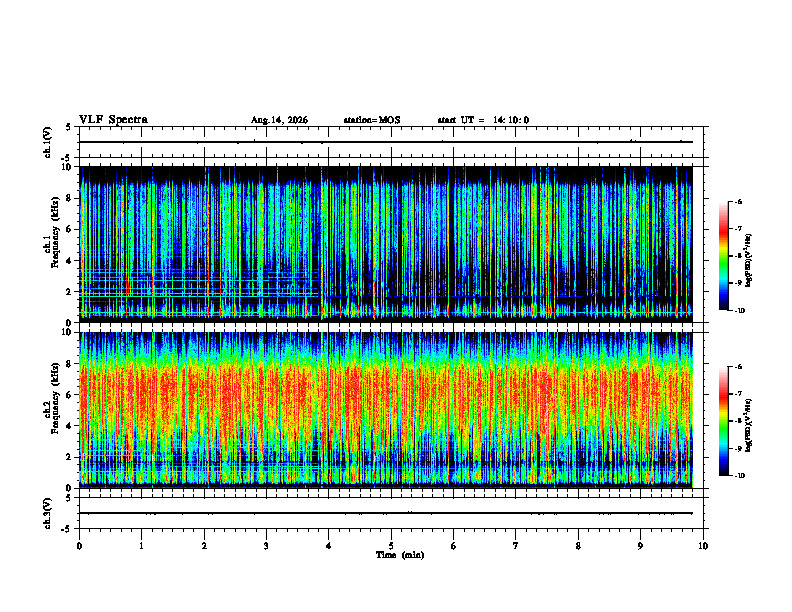Click time axis tick label "8"
792x612 pixels.
(578, 546)
